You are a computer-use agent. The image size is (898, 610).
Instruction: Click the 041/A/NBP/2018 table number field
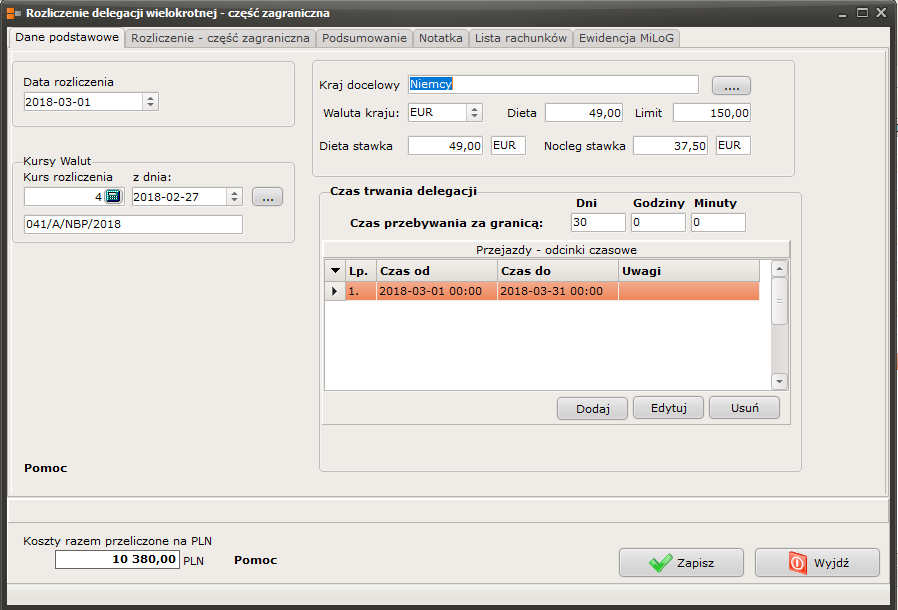(133, 224)
